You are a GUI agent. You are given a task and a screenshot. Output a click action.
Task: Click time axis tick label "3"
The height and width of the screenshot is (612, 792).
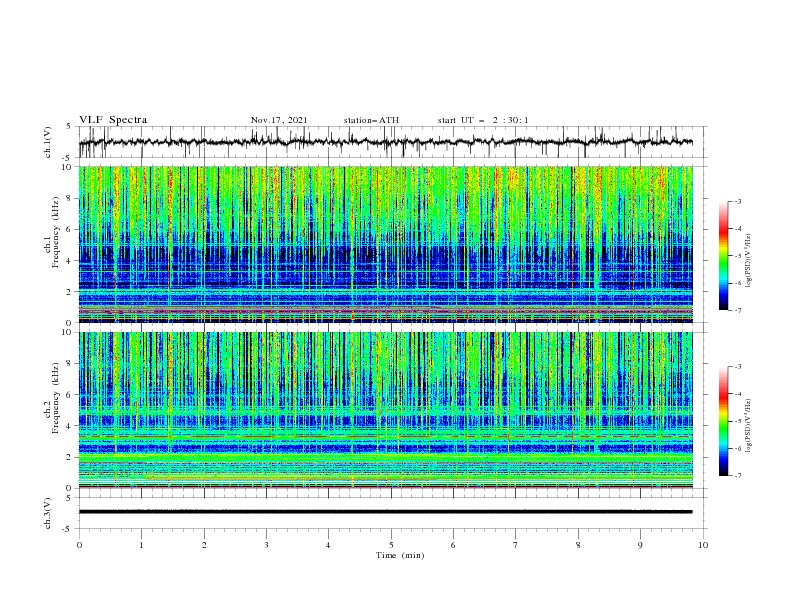click(266, 545)
